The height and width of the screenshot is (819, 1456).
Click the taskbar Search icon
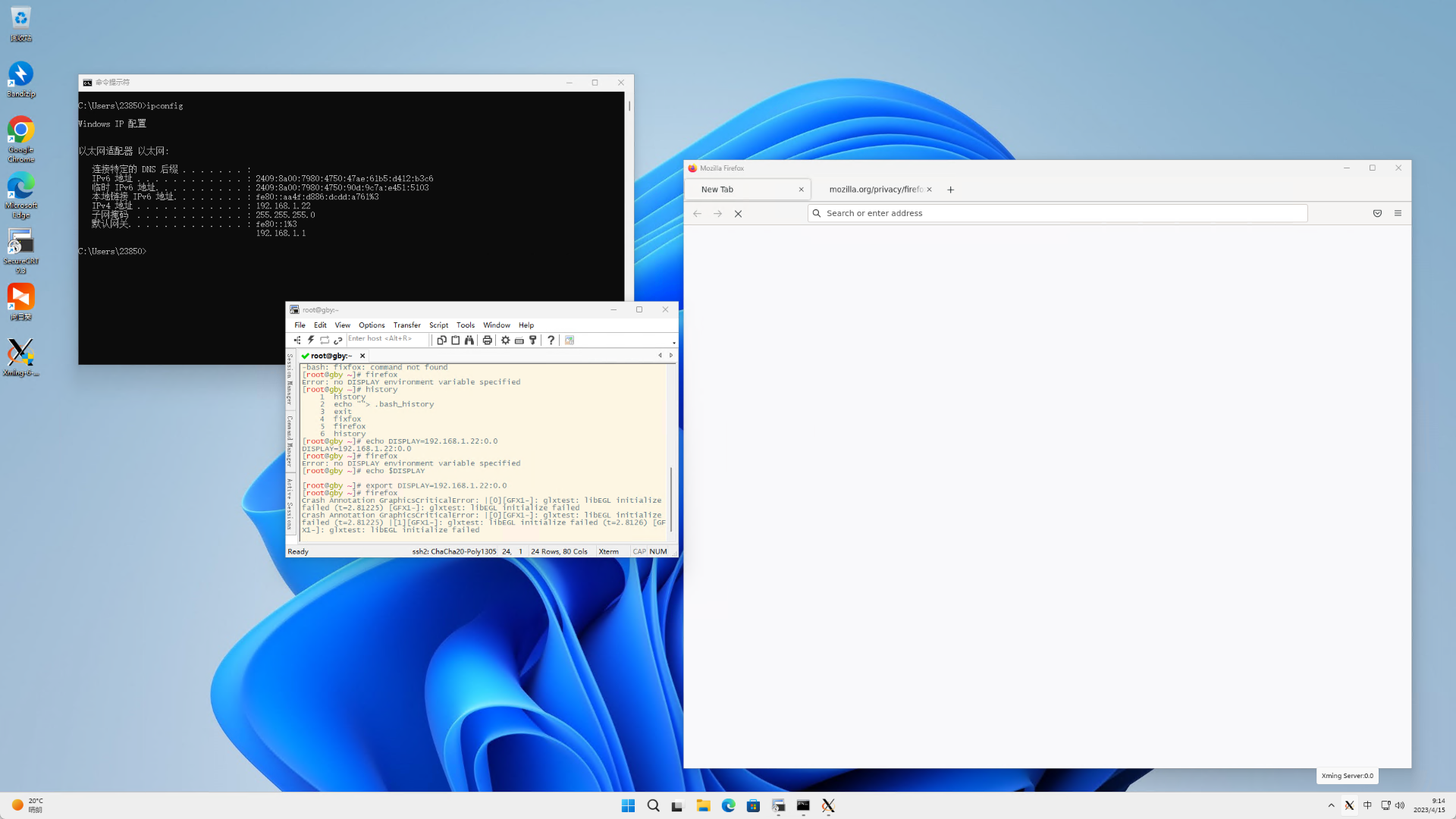(x=653, y=805)
